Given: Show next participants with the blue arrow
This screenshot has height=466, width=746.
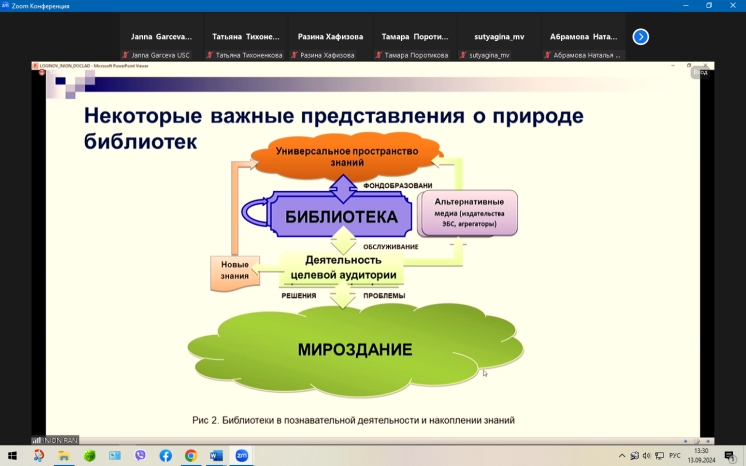Looking at the screenshot, I should 641,37.
